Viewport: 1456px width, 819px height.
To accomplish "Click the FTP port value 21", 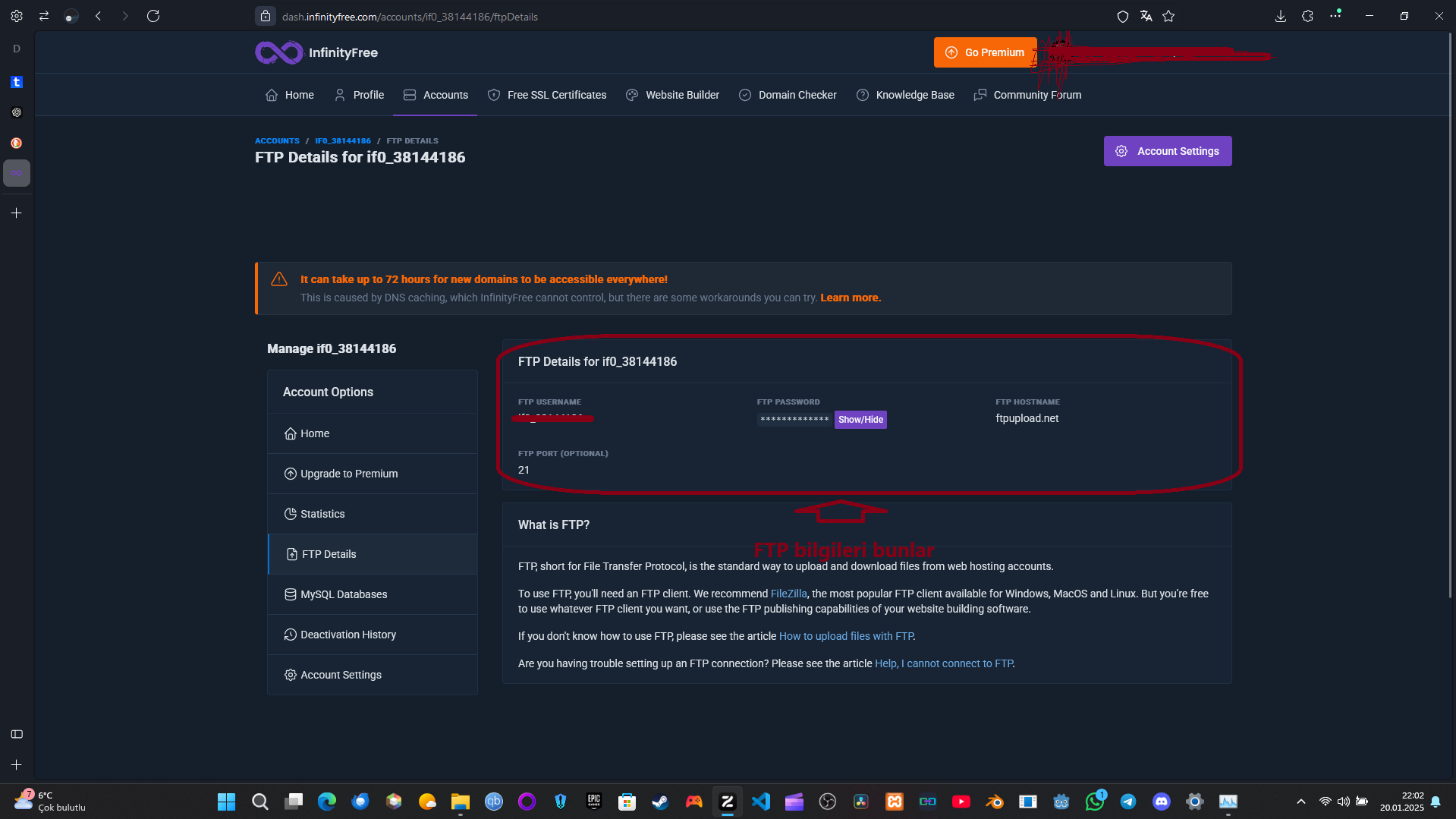I will click(524, 470).
